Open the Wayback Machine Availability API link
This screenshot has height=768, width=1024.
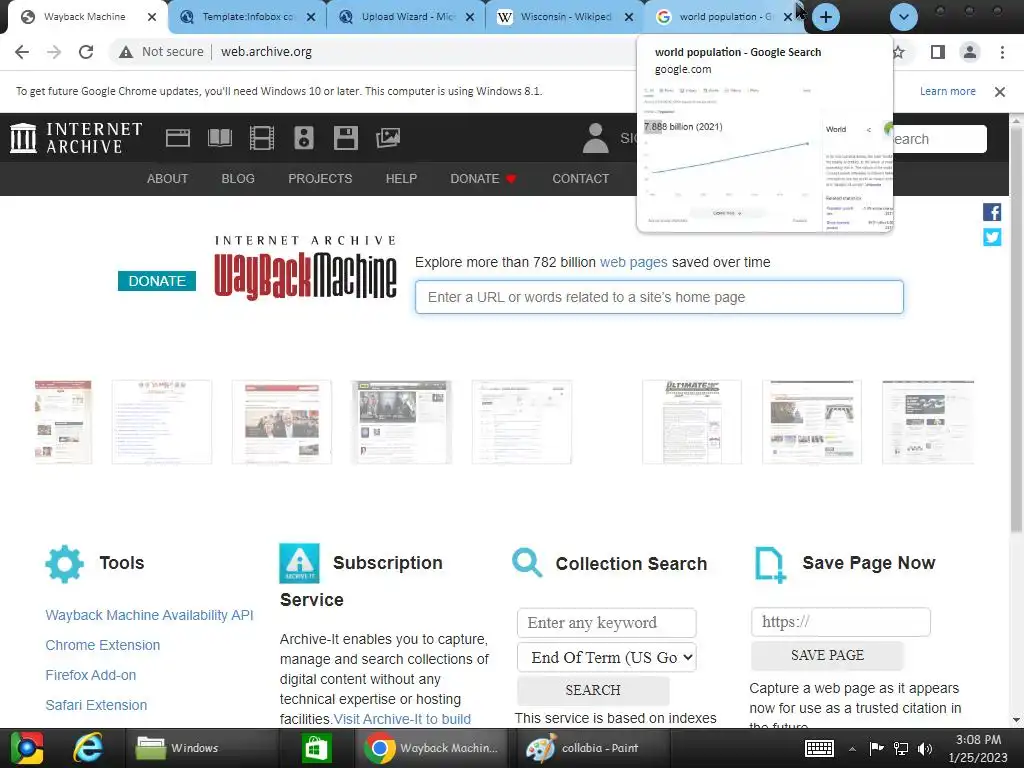[x=150, y=615]
